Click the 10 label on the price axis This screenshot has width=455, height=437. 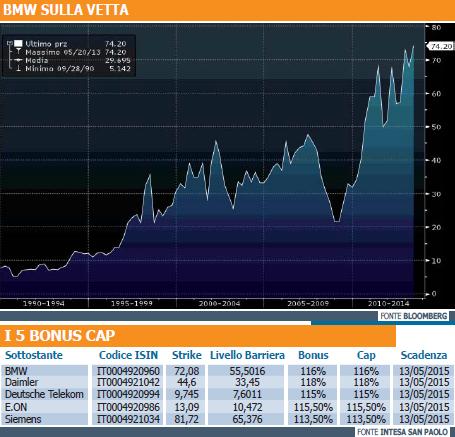click(x=436, y=261)
